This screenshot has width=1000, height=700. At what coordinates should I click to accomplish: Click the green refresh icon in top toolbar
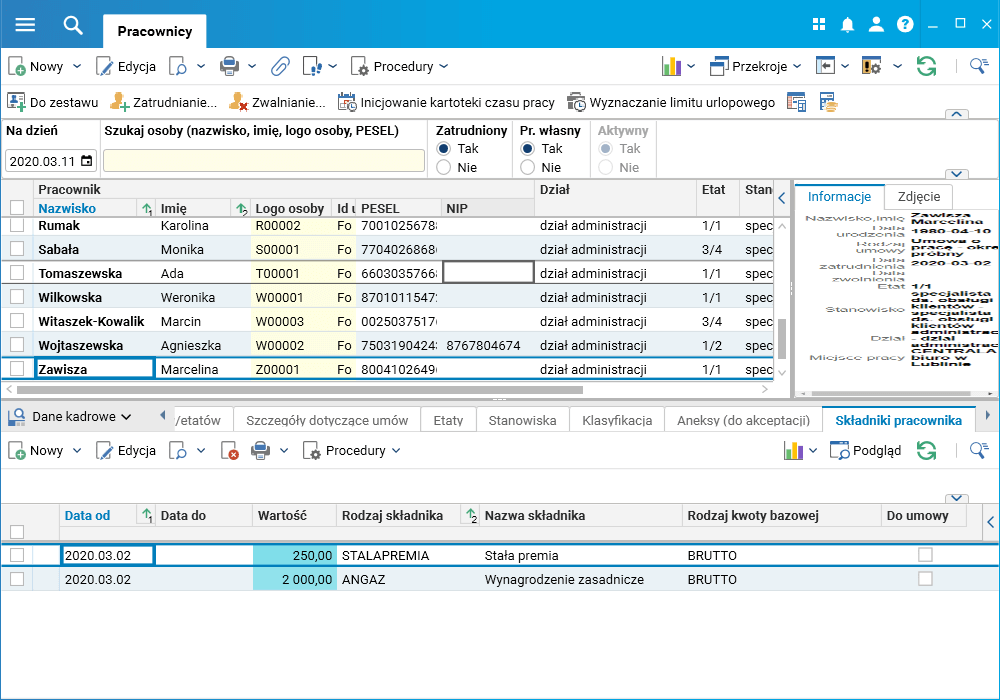click(926, 67)
